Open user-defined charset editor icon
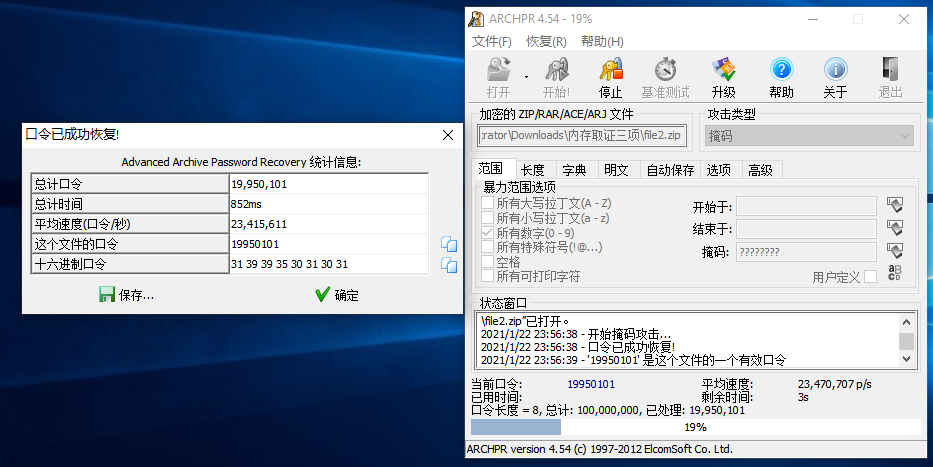The image size is (933, 467). click(894, 272)
